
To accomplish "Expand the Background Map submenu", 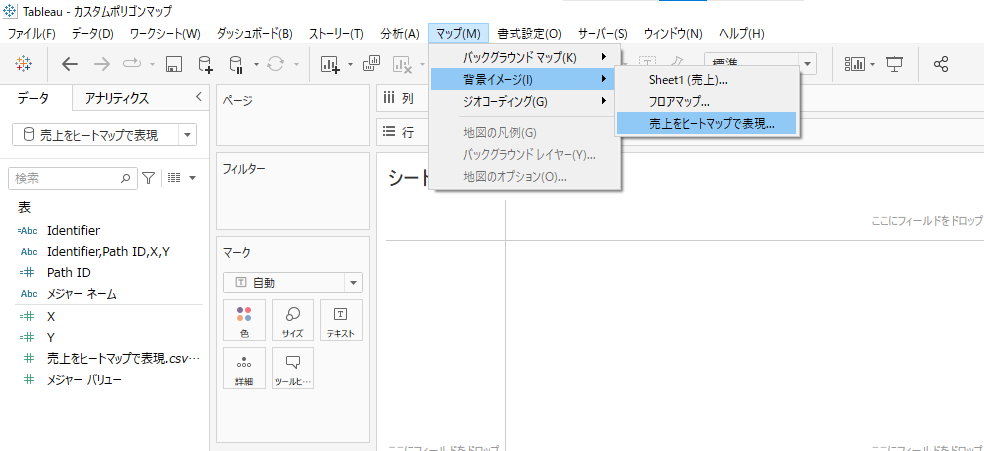I will pos(525,58).
